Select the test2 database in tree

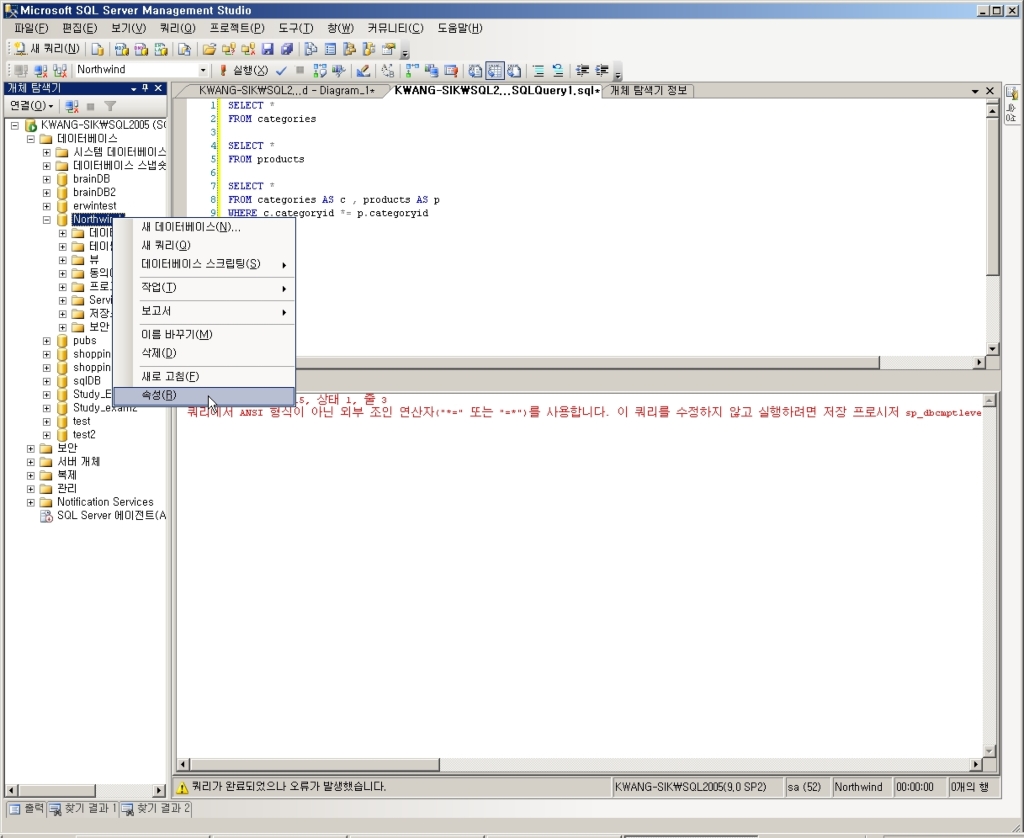84,435
